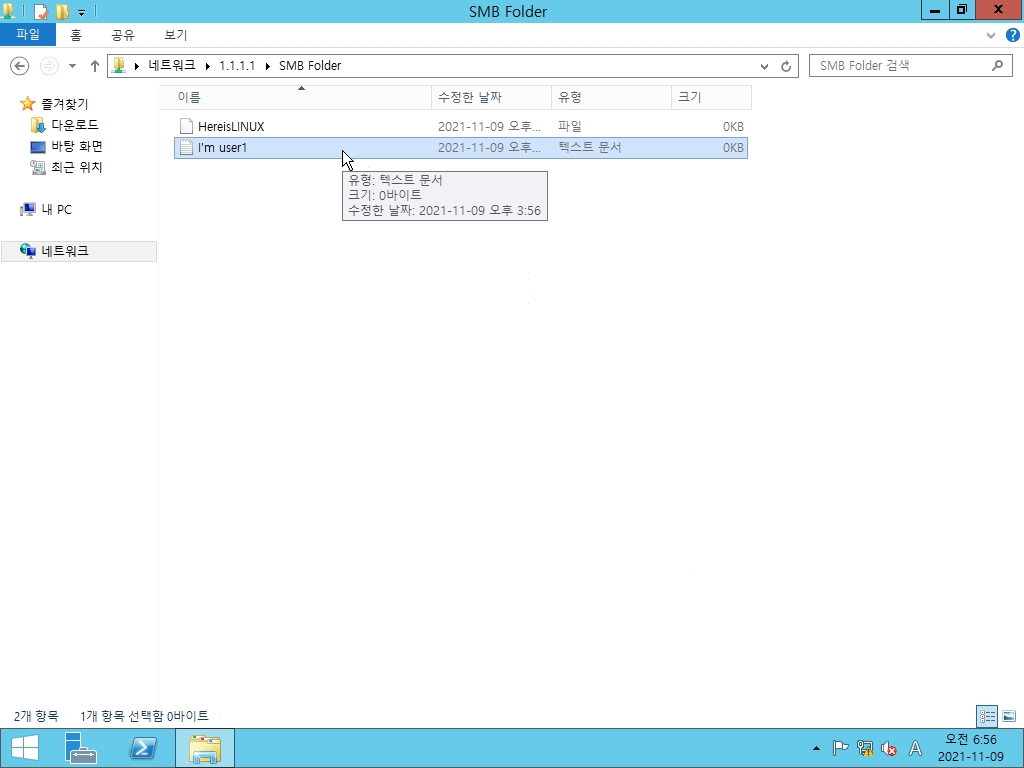Click the magnifier search icon

coord(997,65)
